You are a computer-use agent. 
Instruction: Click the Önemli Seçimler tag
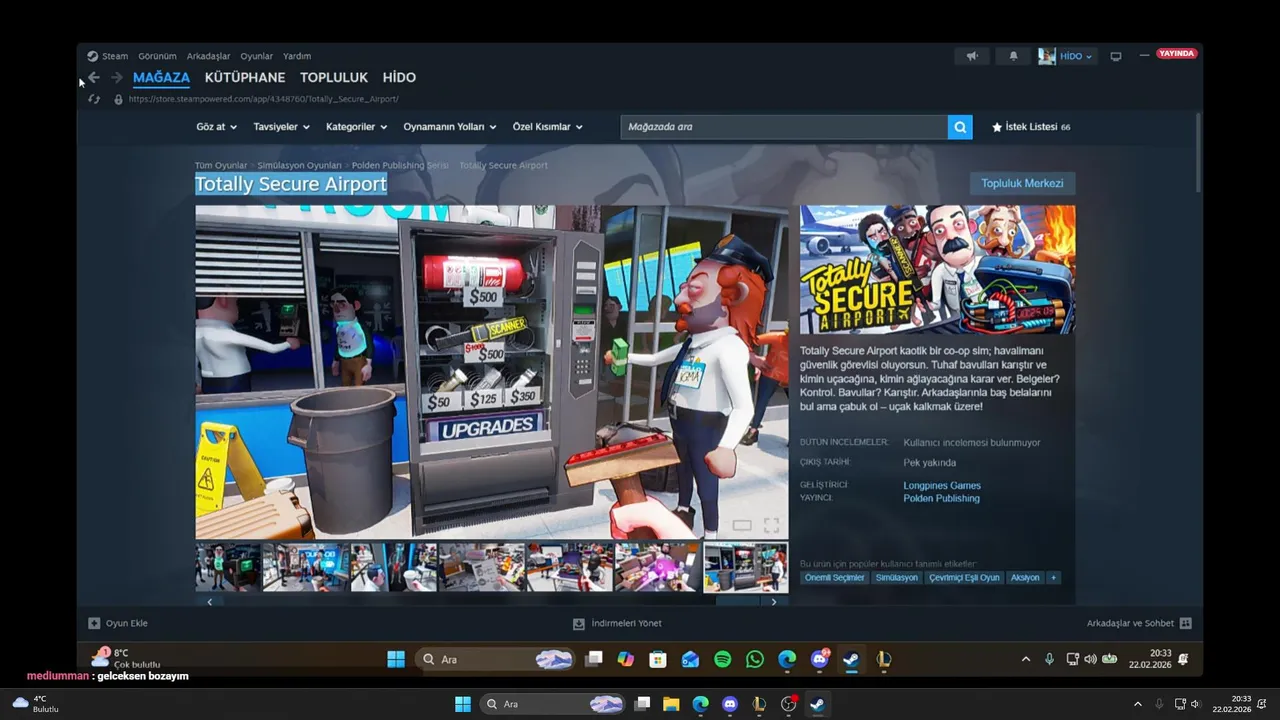(x=834, y=577)
